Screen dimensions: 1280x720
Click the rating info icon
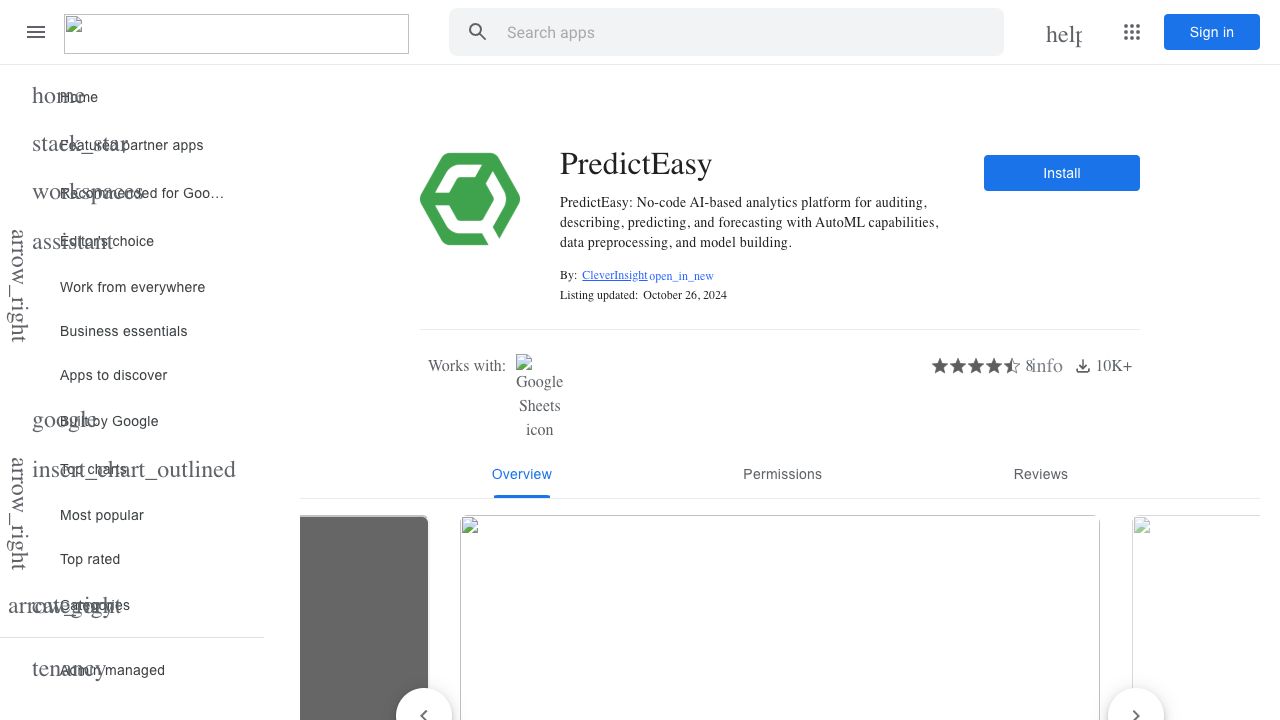click(1047, 366)
